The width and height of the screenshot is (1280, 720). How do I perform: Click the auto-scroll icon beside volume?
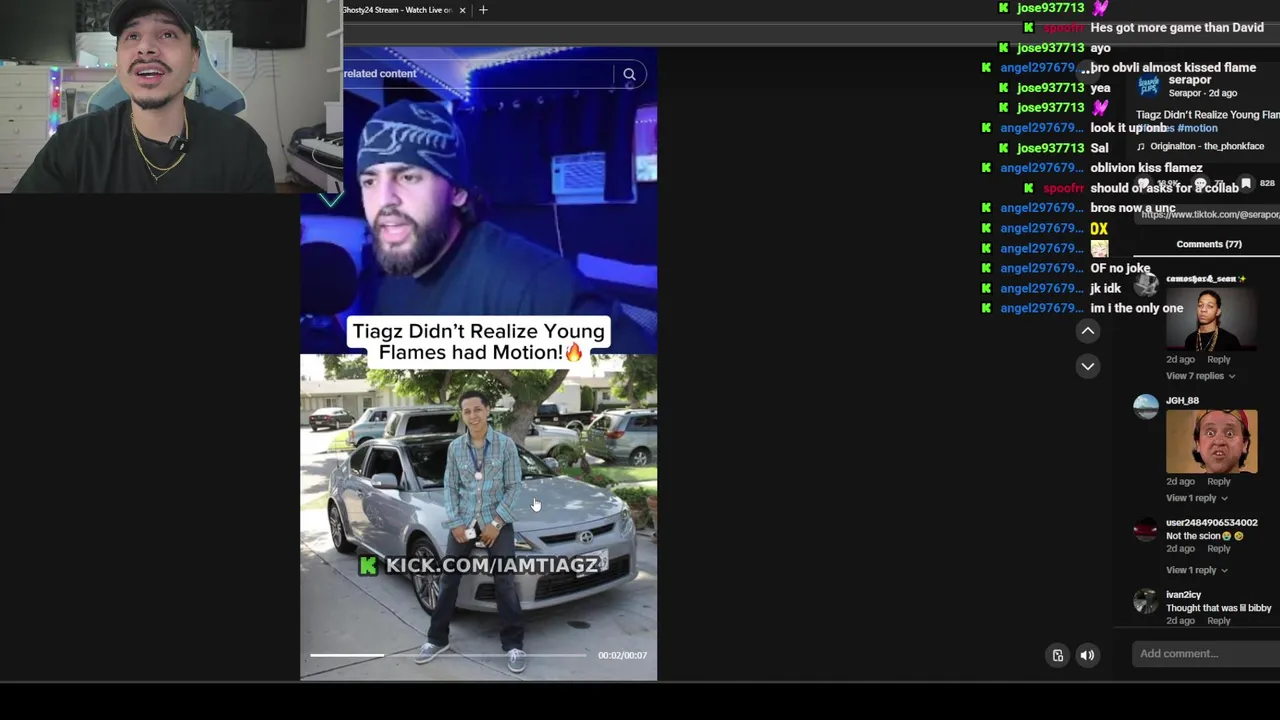pos(1058,655)
